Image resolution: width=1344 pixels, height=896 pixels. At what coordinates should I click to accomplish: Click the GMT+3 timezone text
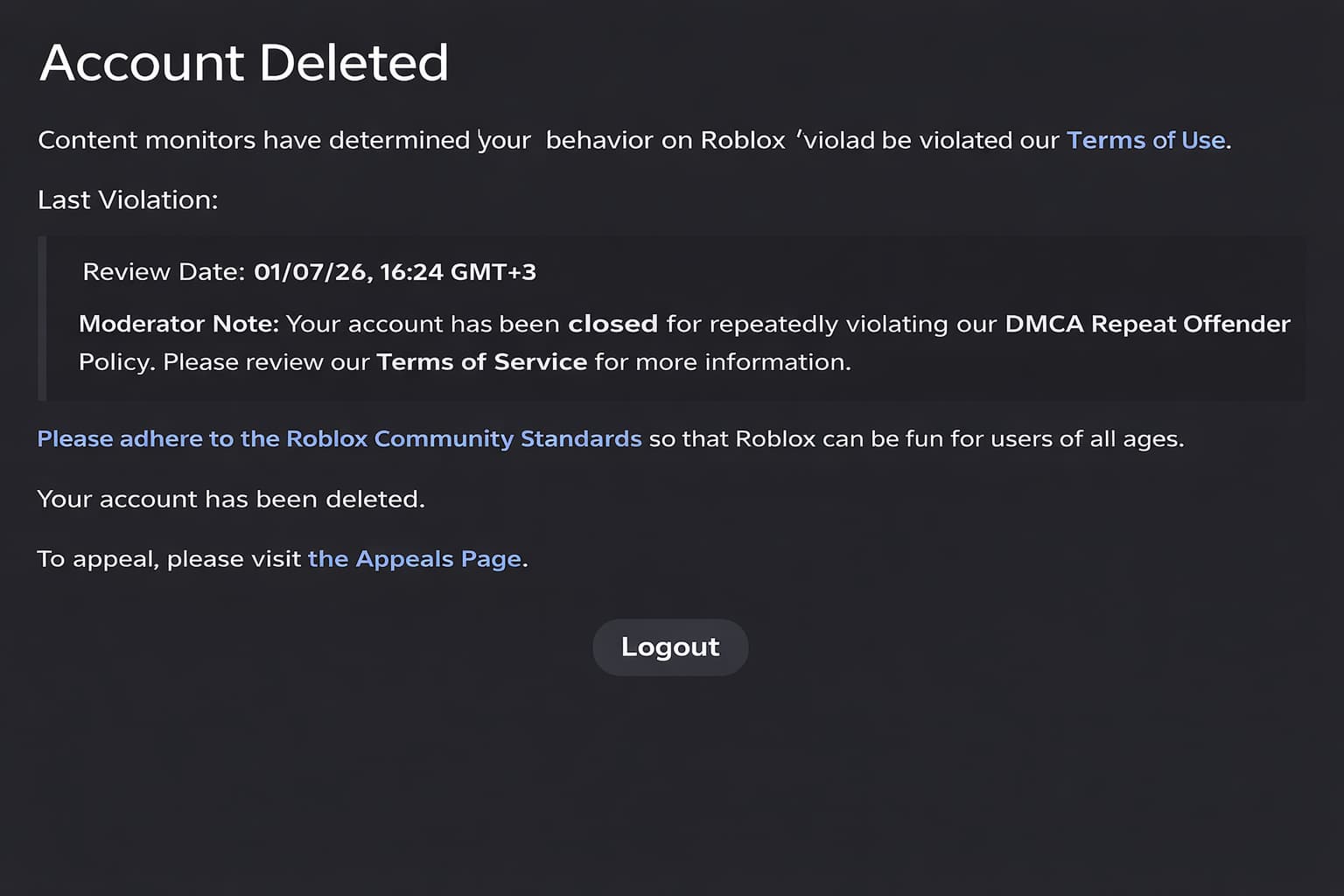click(494, 271)
